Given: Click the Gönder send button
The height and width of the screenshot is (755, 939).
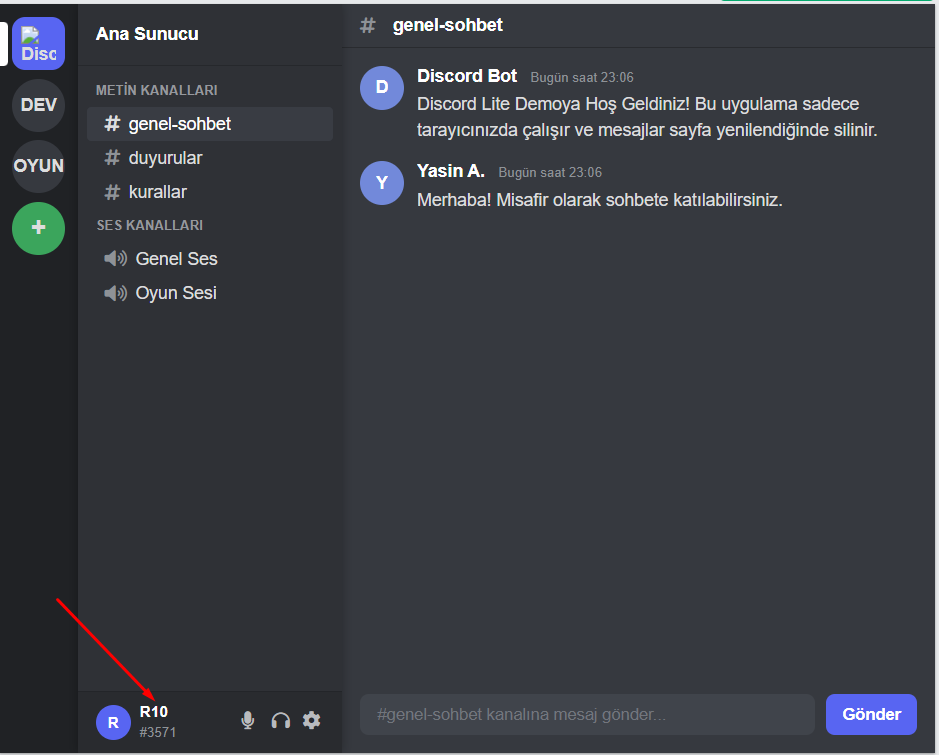Looking at the screenshot, I should point(871,714).
